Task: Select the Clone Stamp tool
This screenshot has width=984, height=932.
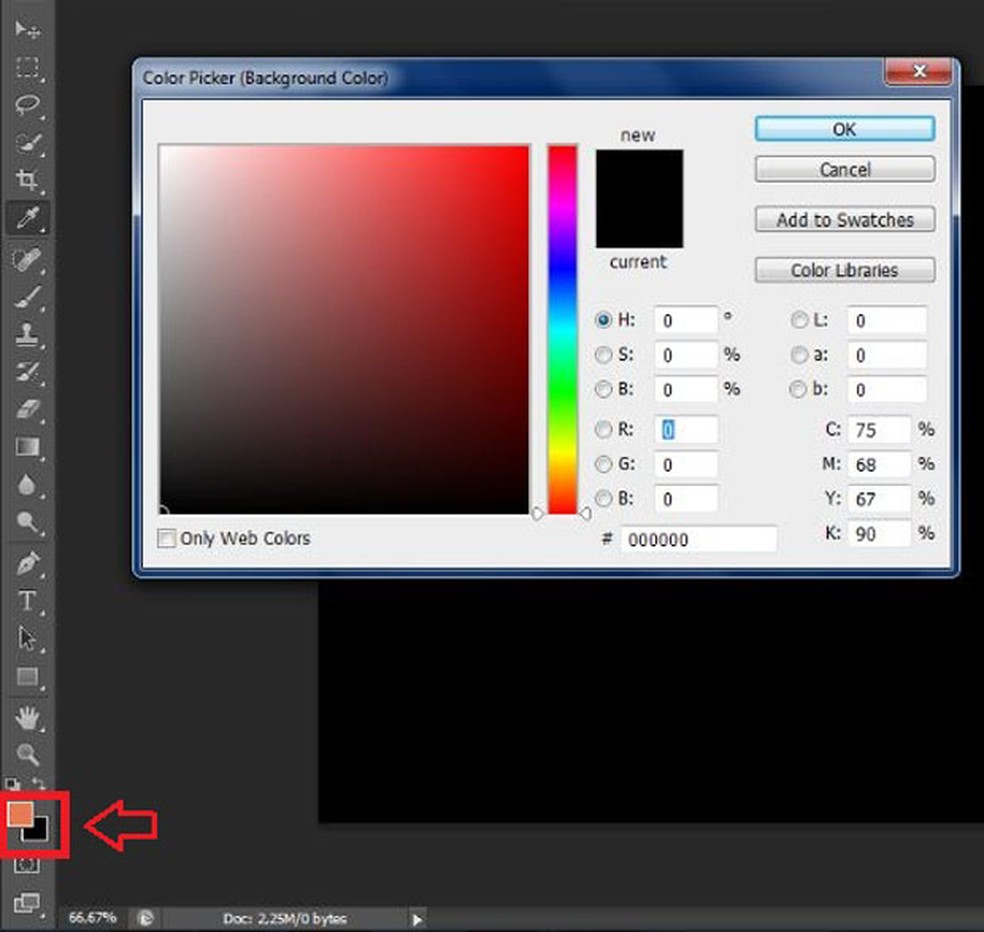Action: [27, 335]
